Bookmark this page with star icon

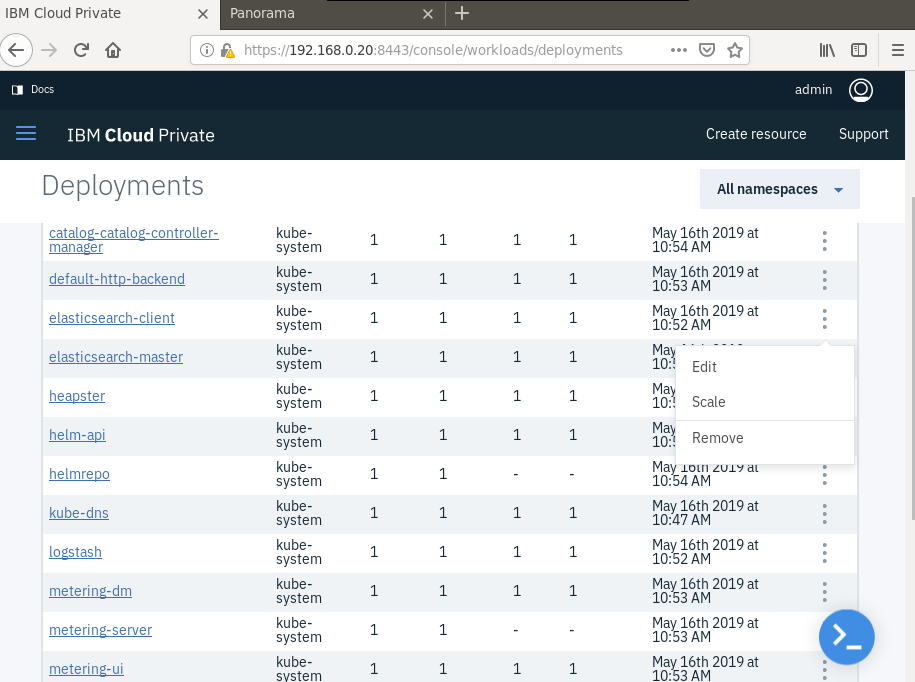(x=735, y=50)
